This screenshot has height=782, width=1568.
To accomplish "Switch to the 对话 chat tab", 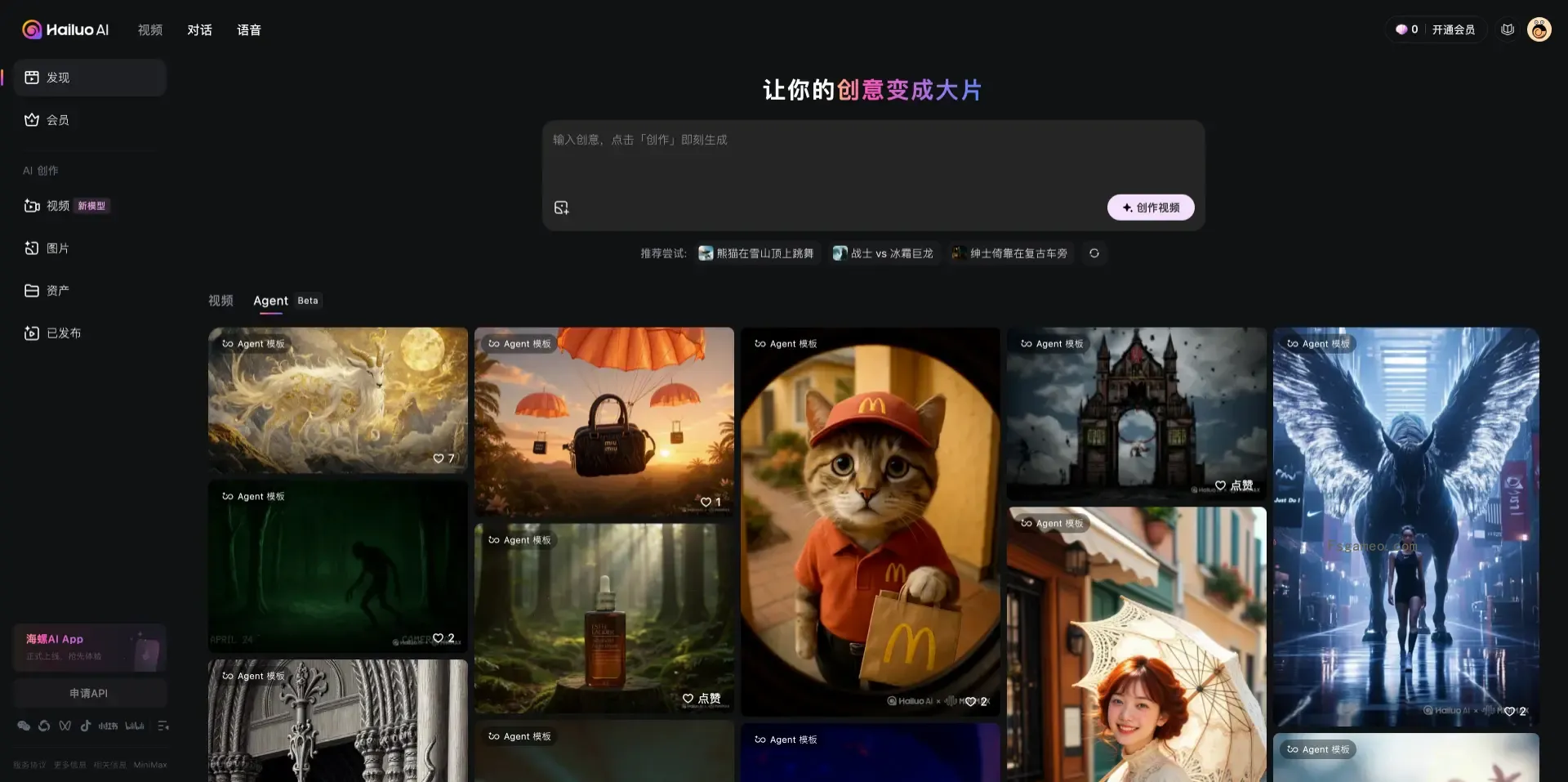I will pos(199,30).
